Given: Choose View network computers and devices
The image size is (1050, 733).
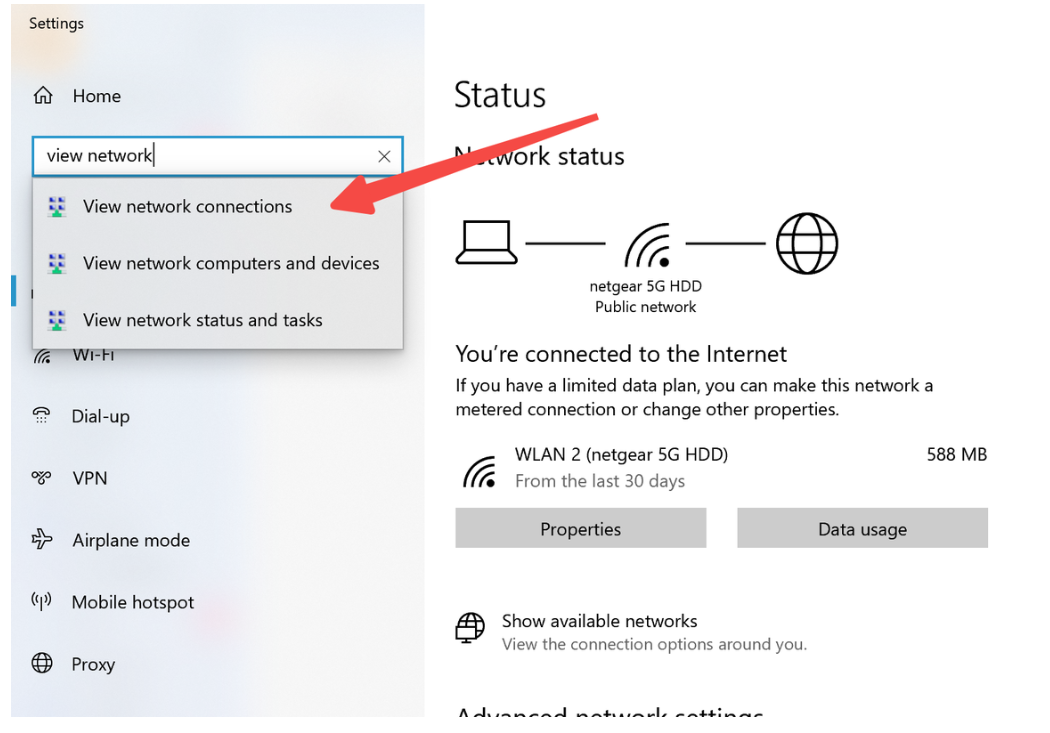Looking at the screenshot, I should (218, 263).
